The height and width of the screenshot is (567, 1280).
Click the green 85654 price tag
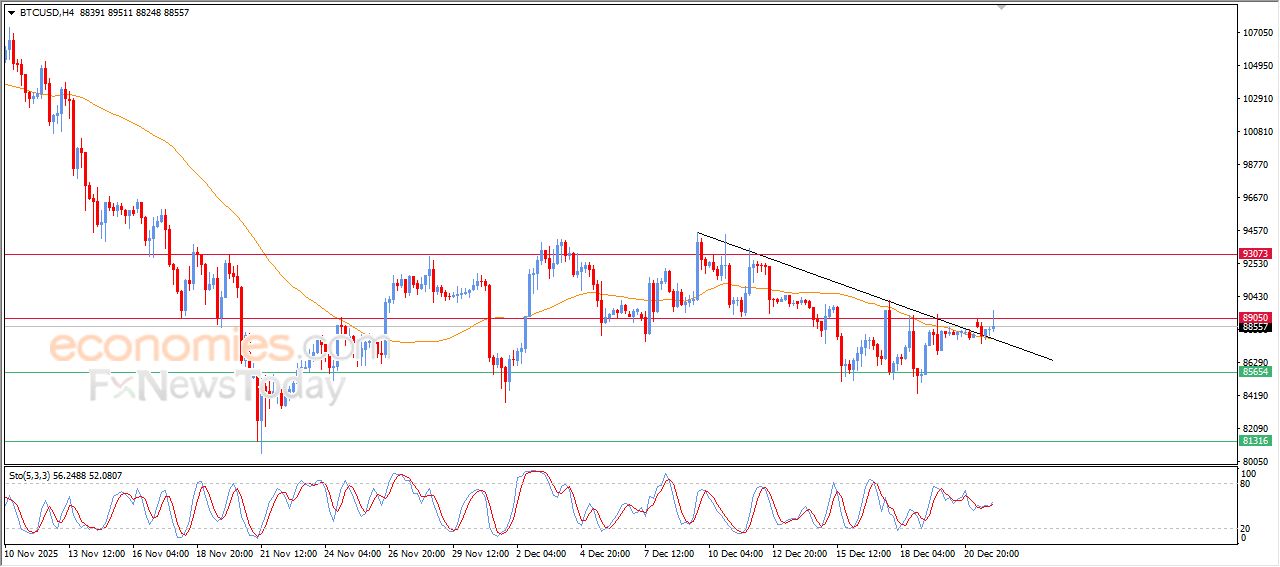coord(1254,372)
